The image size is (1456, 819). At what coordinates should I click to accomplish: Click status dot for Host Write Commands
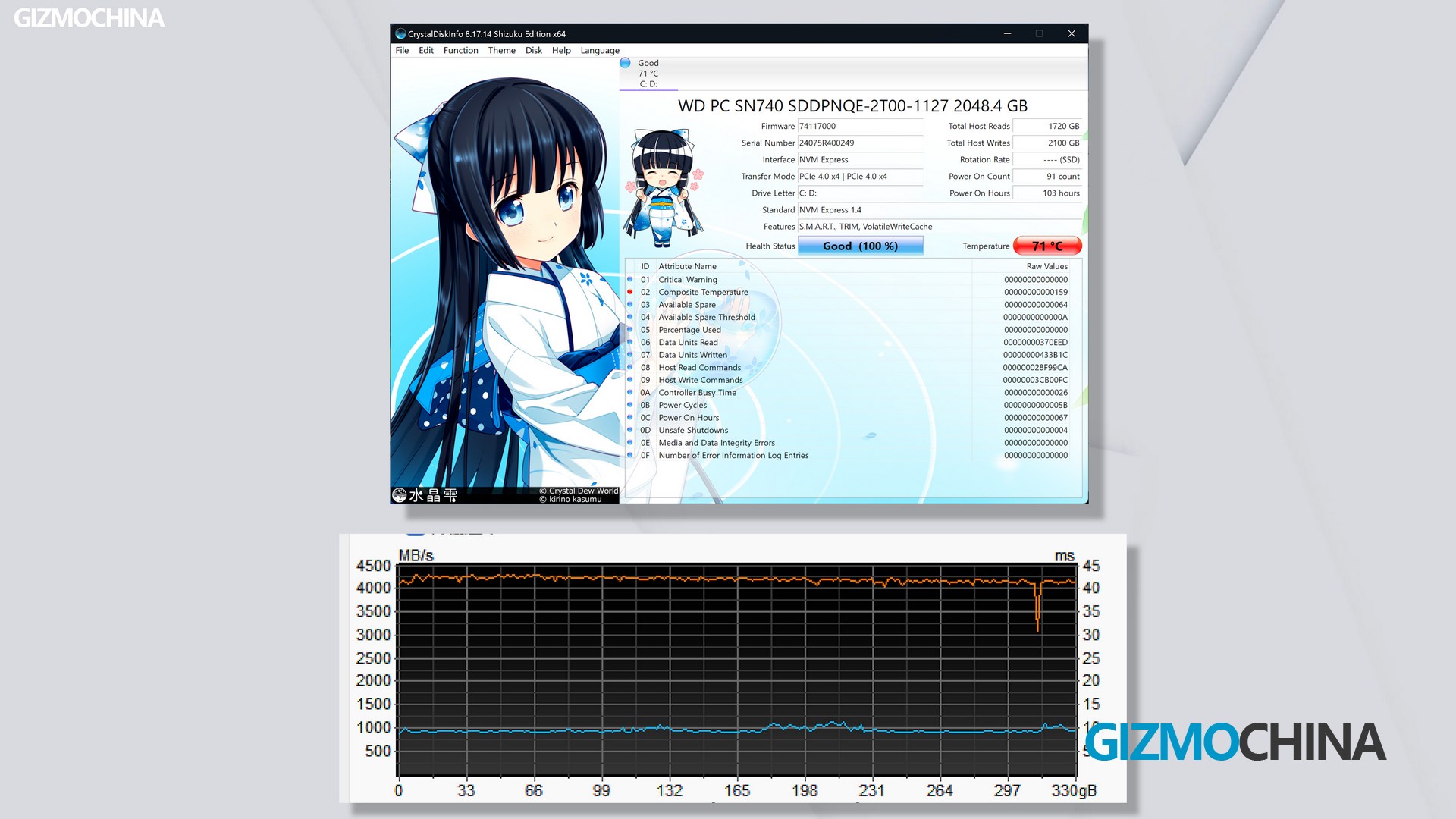pos(629,380)
